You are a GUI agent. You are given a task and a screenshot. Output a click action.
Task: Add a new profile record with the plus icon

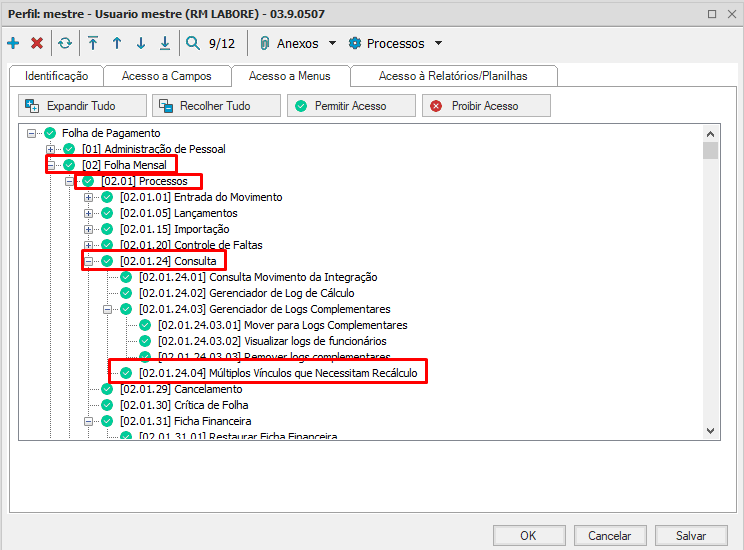pos(13,43)
